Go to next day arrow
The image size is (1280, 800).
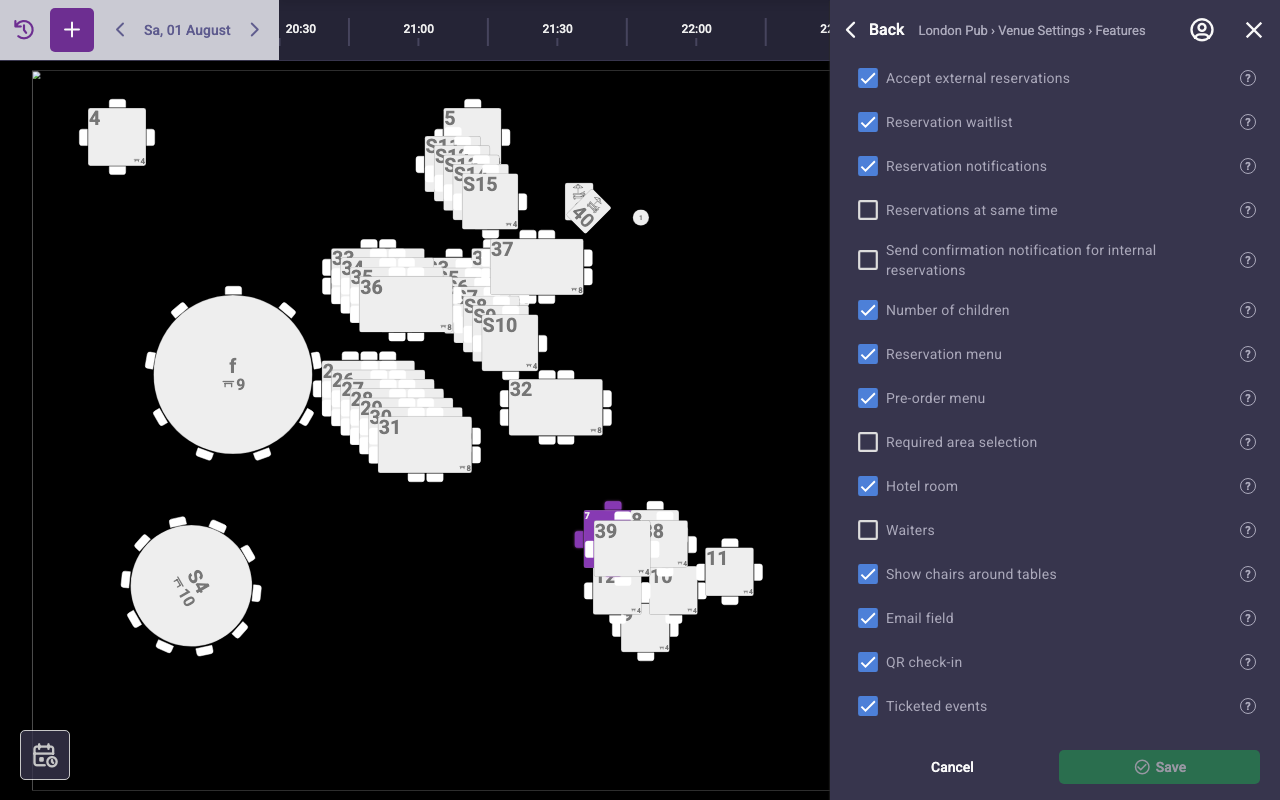(x=255, y=30)
